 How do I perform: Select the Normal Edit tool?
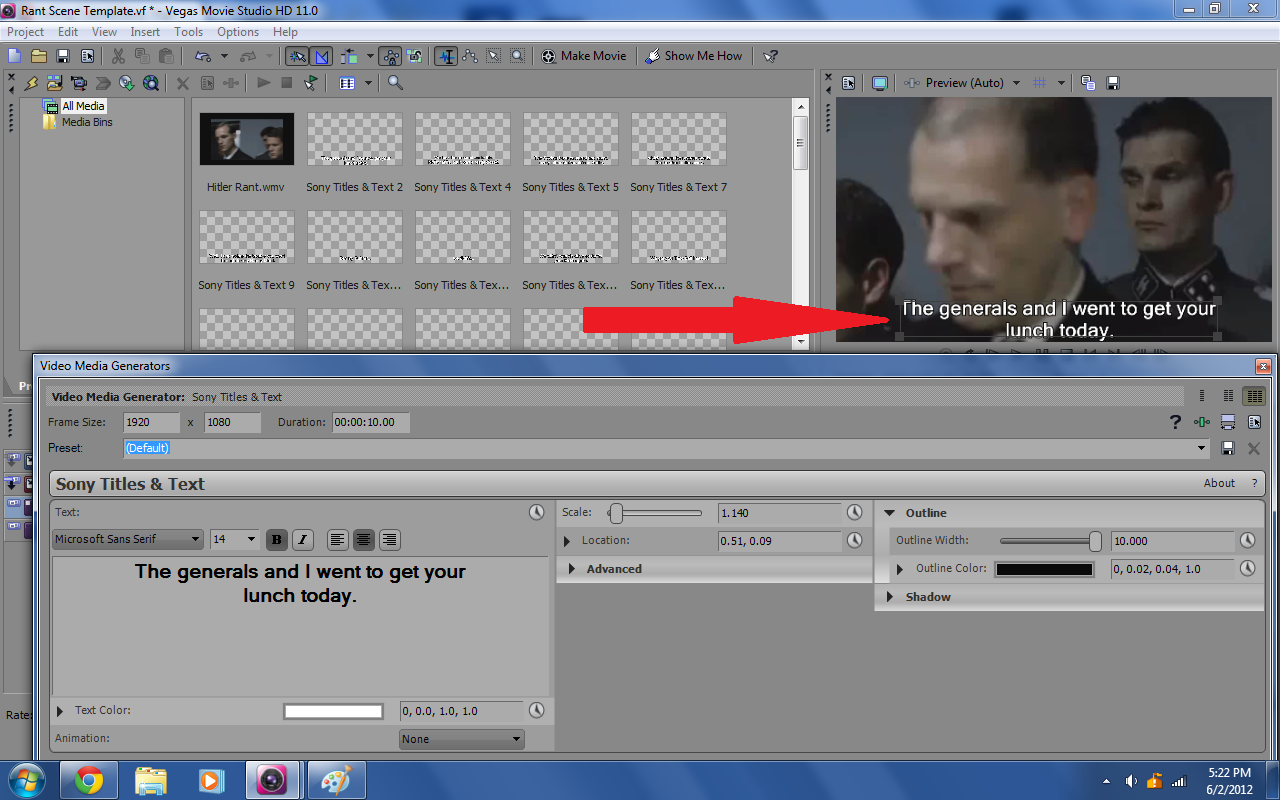[x=446, y=56]
